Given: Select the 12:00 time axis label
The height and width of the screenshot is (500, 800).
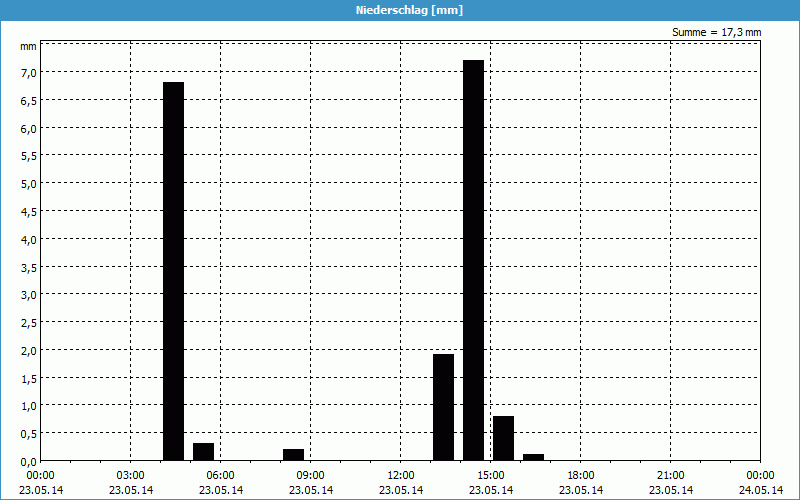Looking at the screenshot, I should (x=401, y=475).
